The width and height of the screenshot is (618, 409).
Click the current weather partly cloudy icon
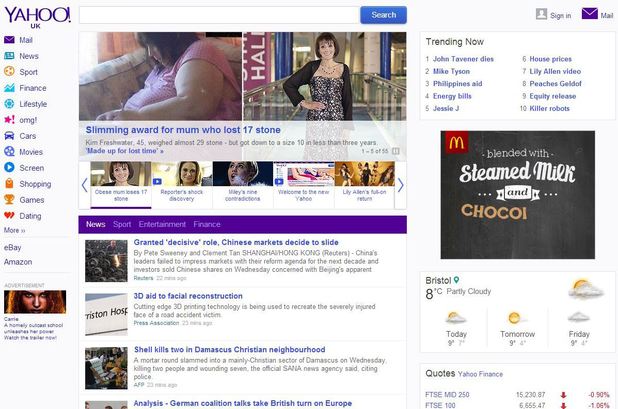[585, 289]
